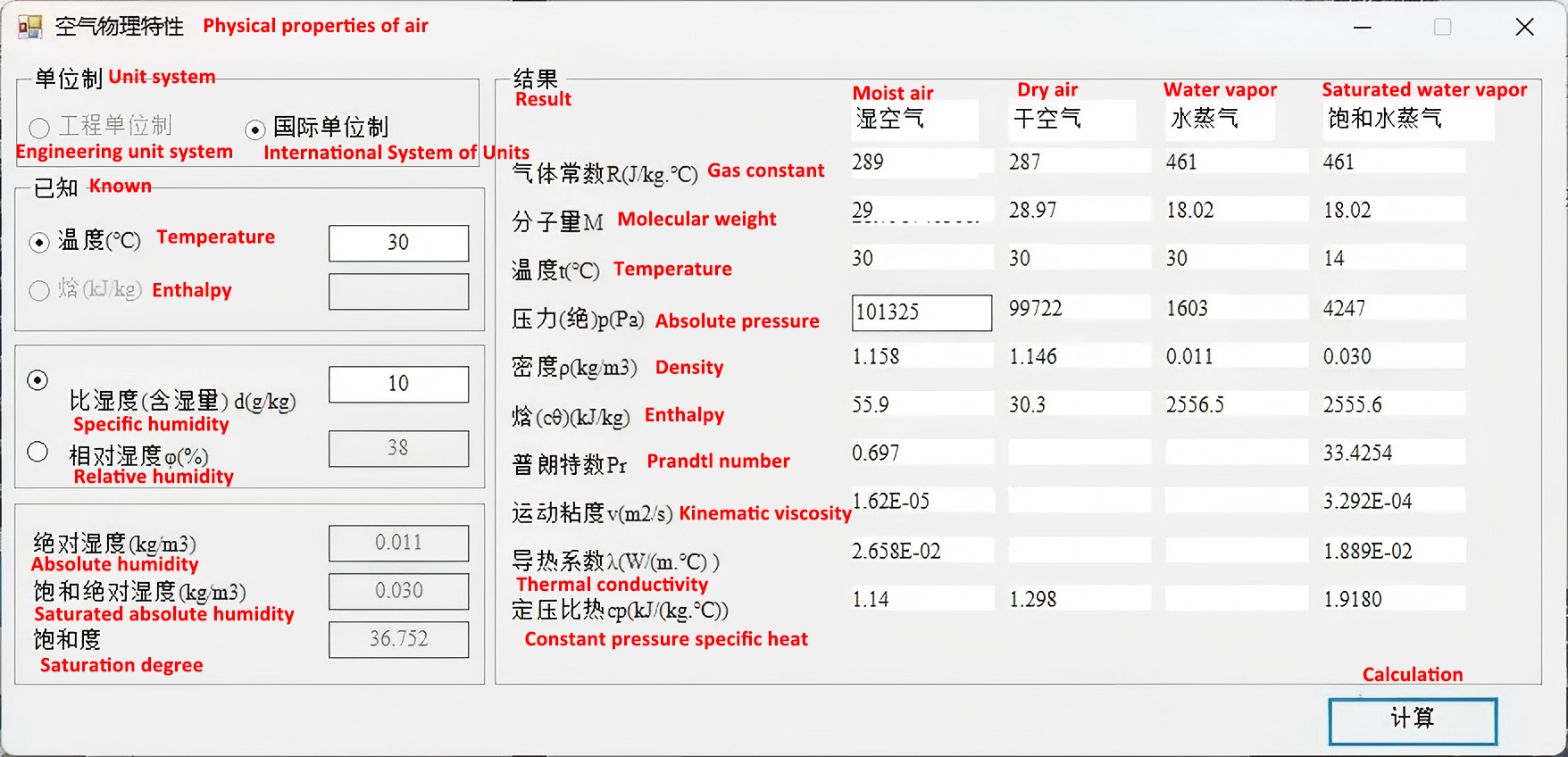Screen dimensions: 1568x757
Task: Switch to the Relative humidity radio option
Action: 38,453
